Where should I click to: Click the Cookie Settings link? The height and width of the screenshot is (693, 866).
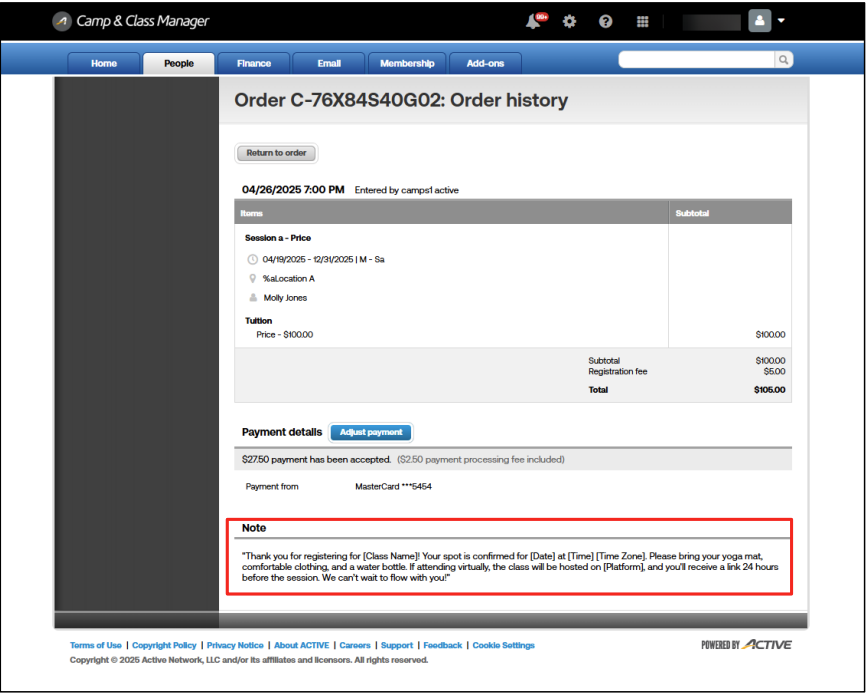503,645
